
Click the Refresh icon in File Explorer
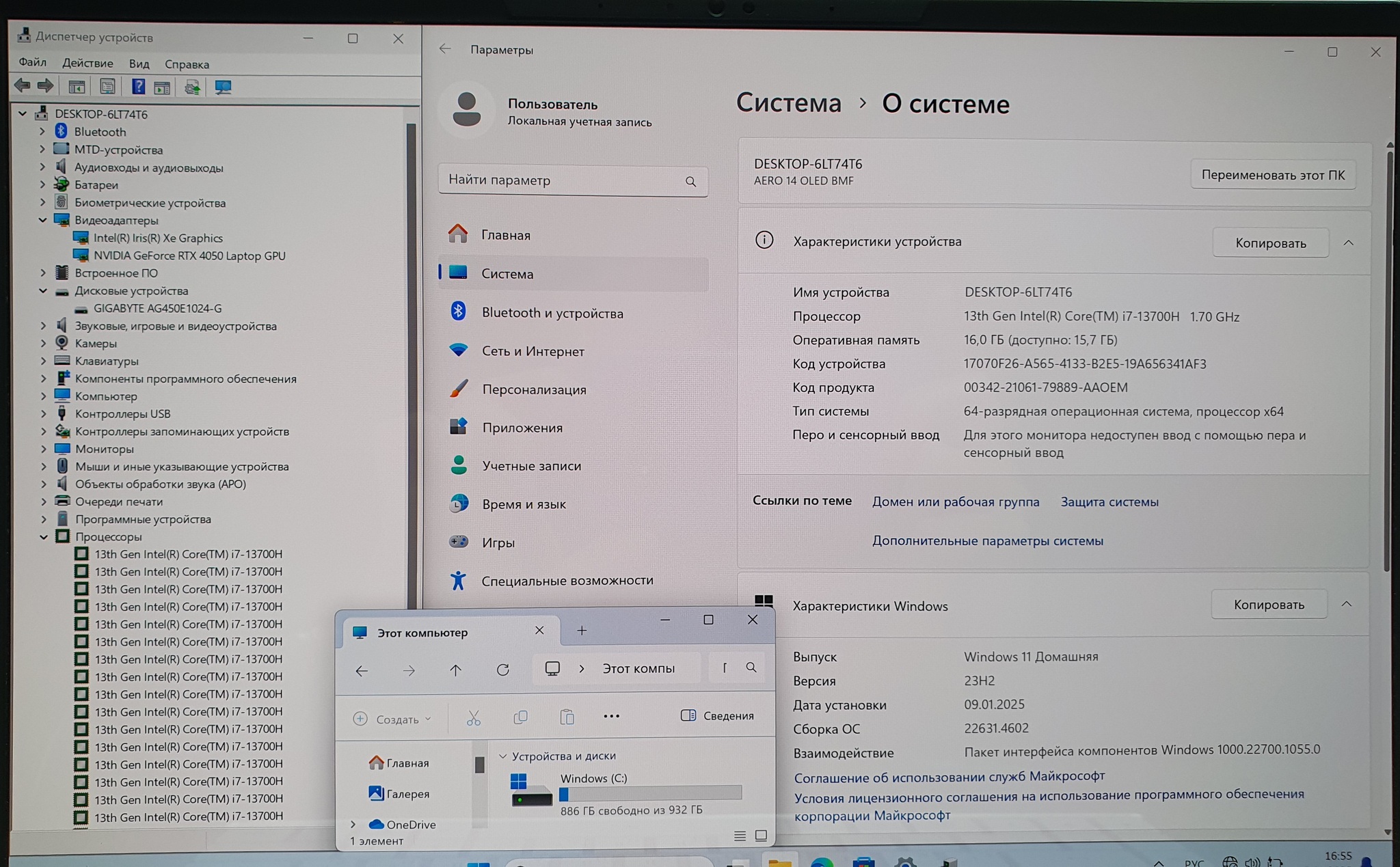[x=503, y=670]
